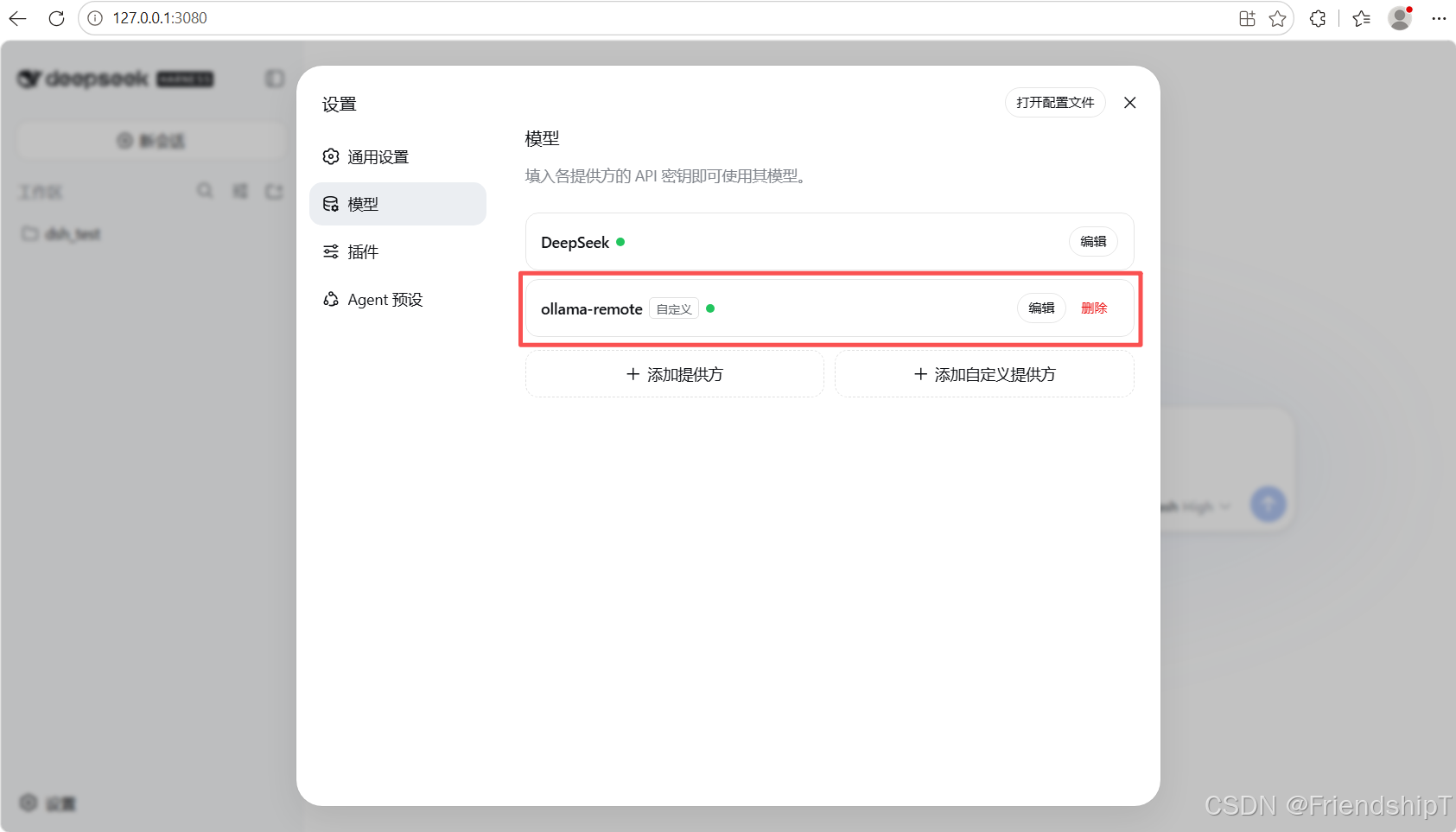Go back using the browser back arrow
1456x832 pixels.
[x=17, y=18]
